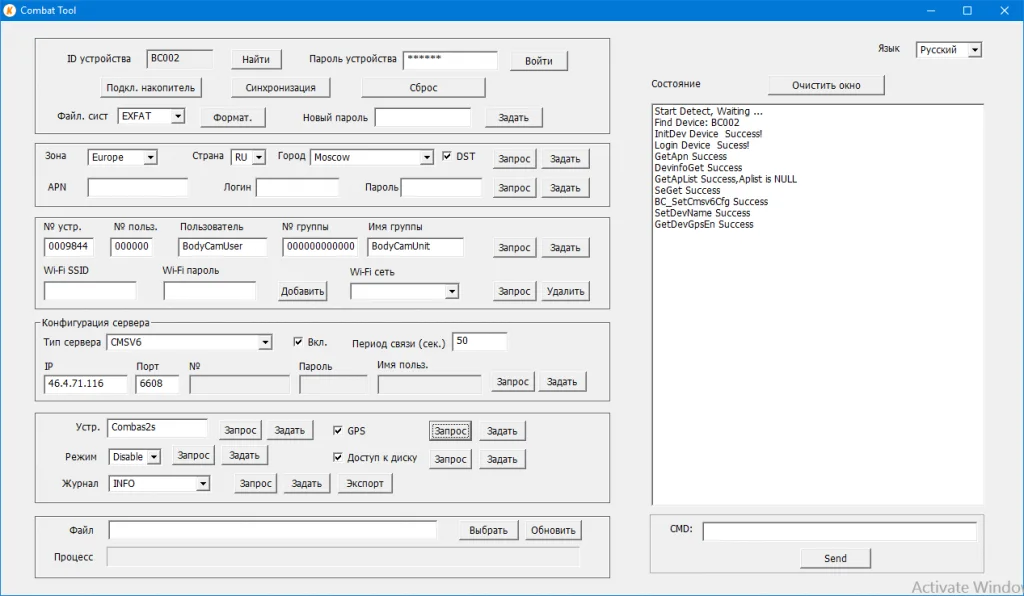Click the Экспорт log button
The image size is (1024, 596).
364,484
